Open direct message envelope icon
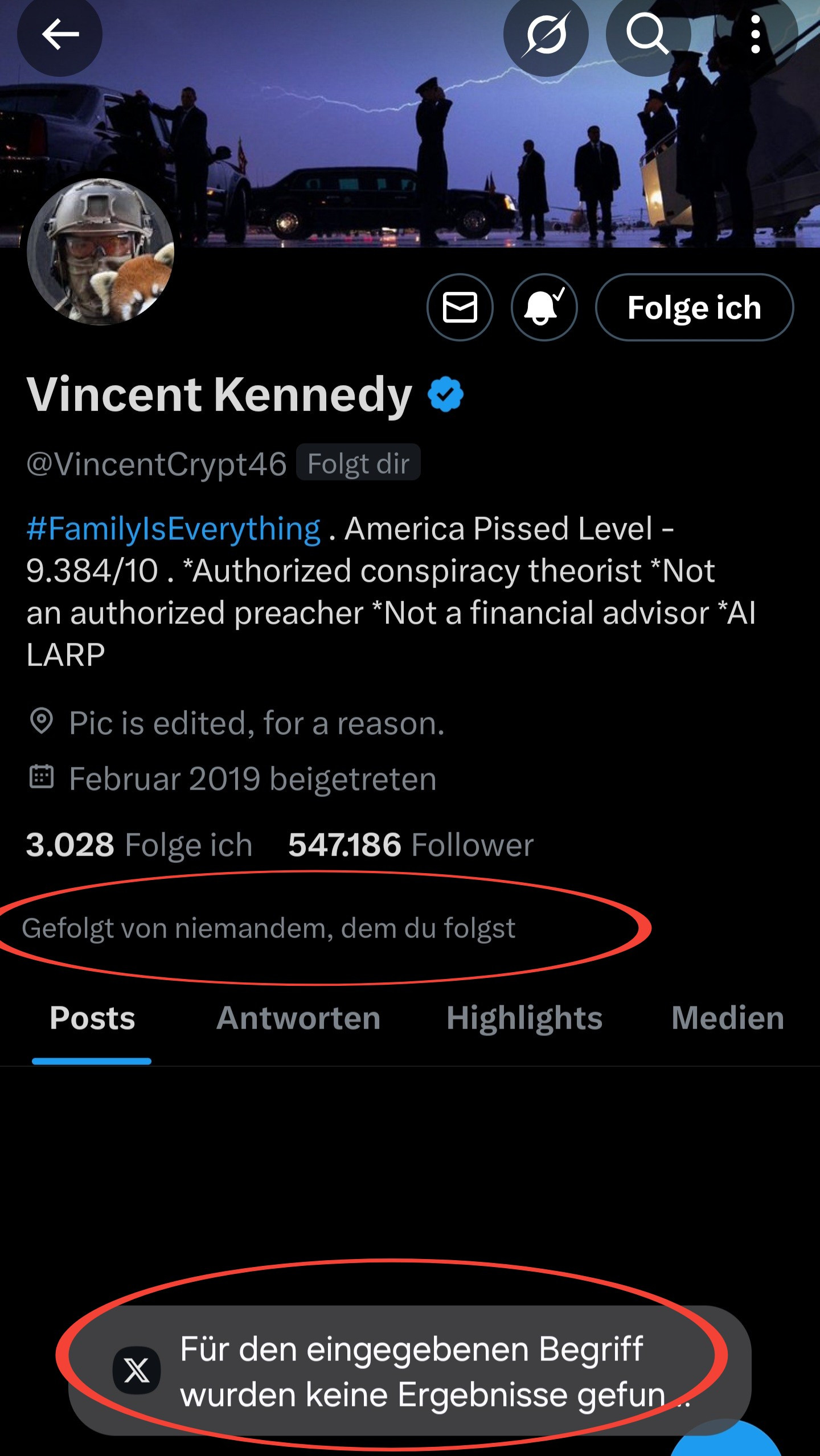 [x=460, y=307]
